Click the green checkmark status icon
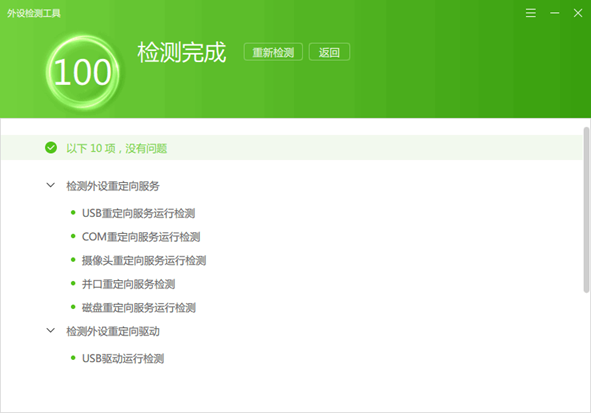 coord(51,148)
